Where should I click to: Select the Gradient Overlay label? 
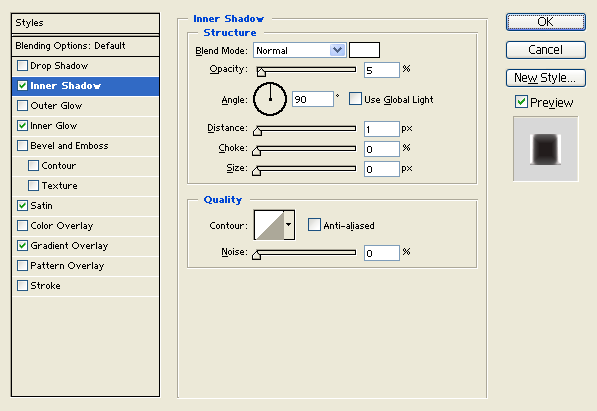(69, 246)
